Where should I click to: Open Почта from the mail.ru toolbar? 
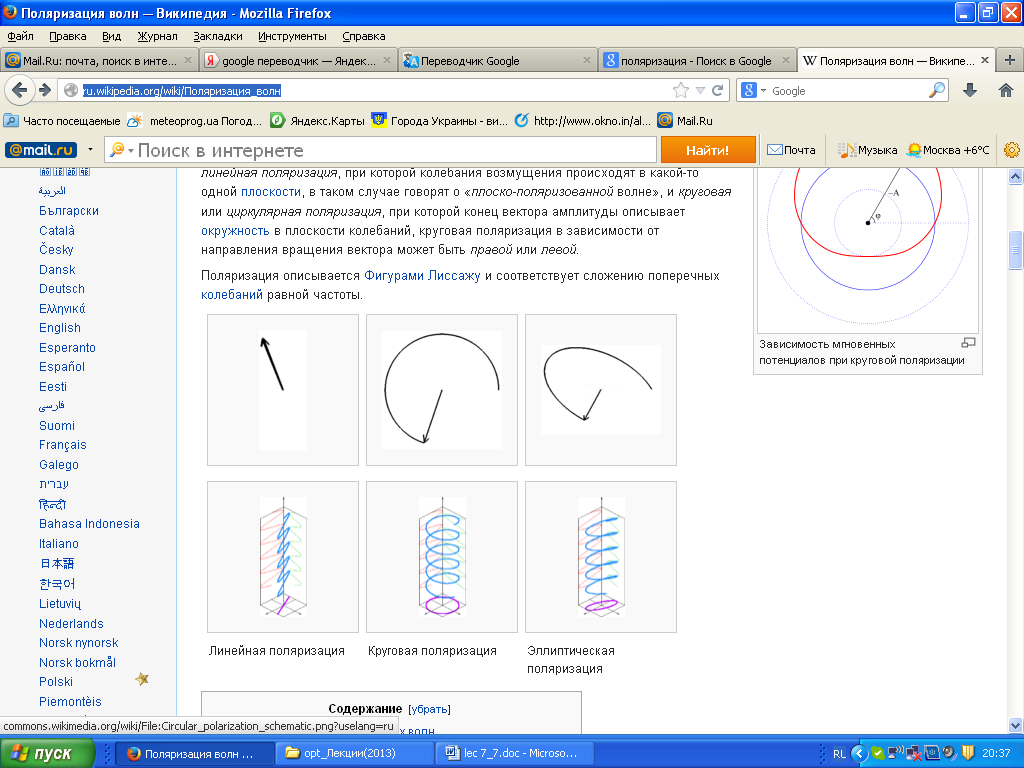click(791, 150)
